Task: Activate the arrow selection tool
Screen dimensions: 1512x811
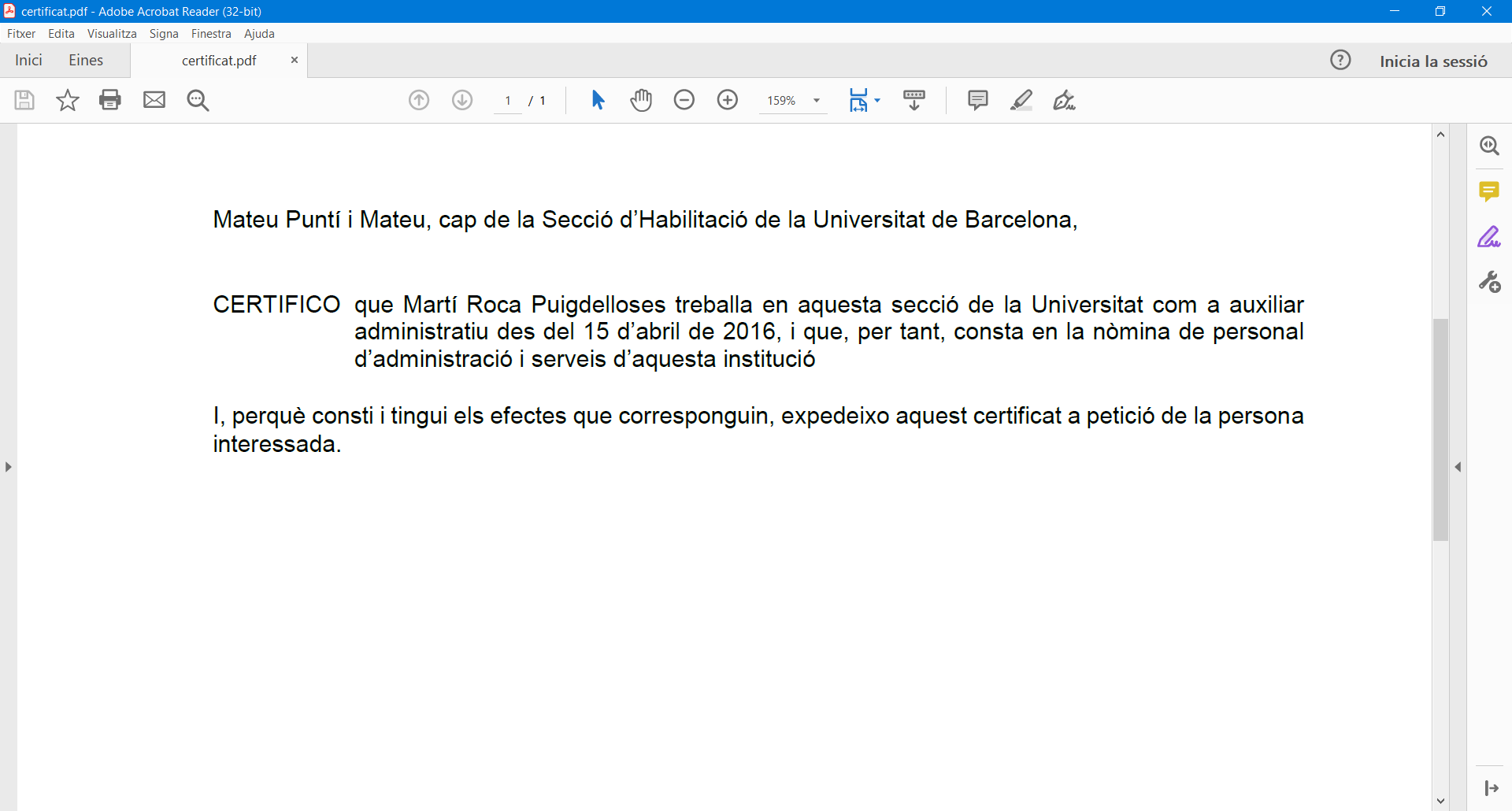Action: tap(598, 100)
